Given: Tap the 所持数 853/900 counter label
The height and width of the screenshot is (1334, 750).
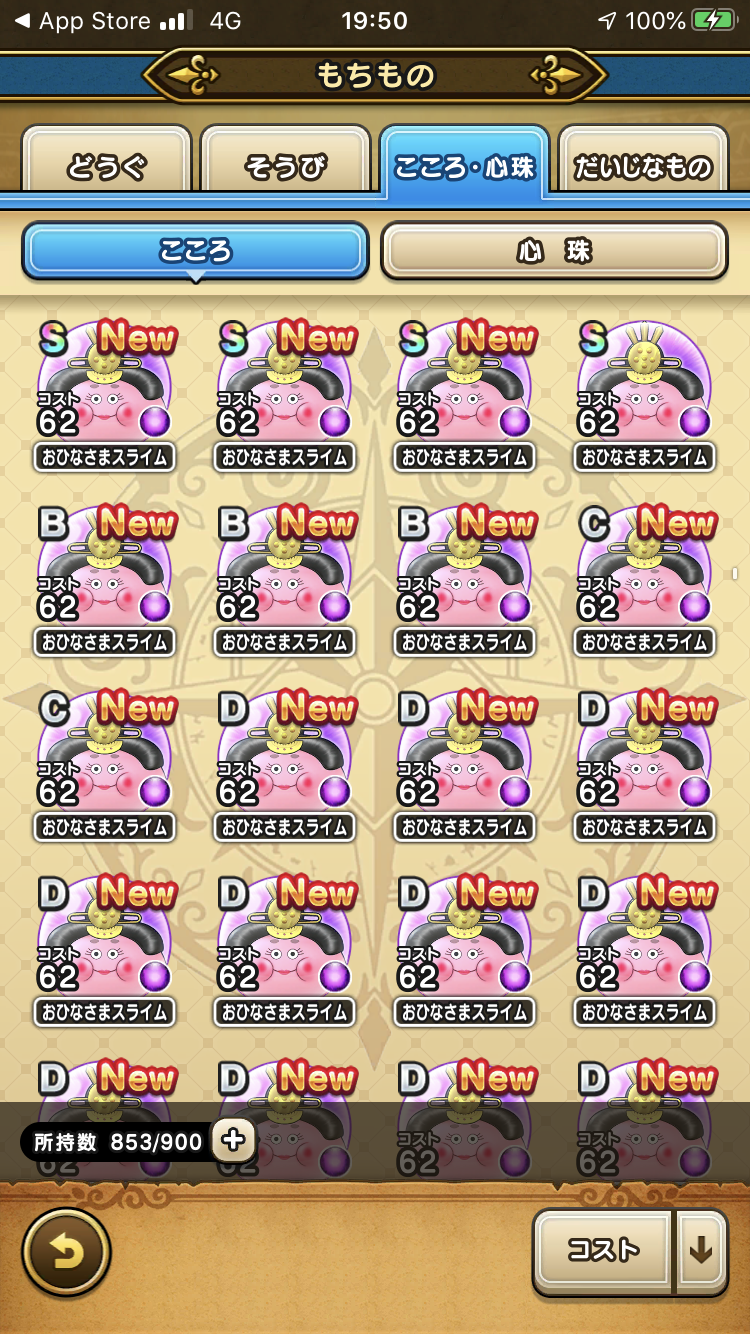Looking at the screenshot, I should 118,1141.
